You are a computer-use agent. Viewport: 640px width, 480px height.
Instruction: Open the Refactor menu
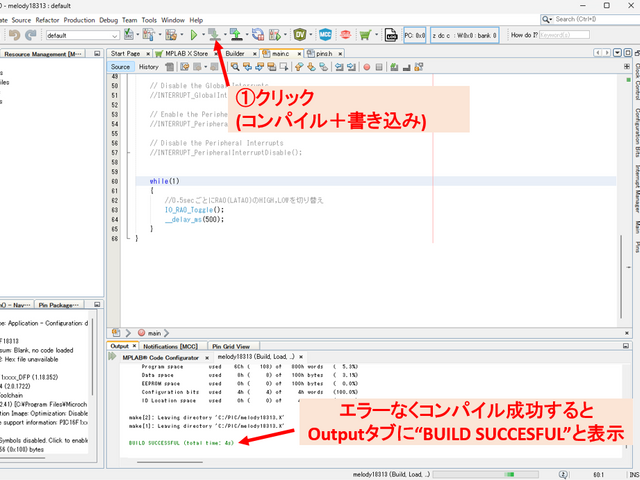pyautogui.click(x=47, y=20)
